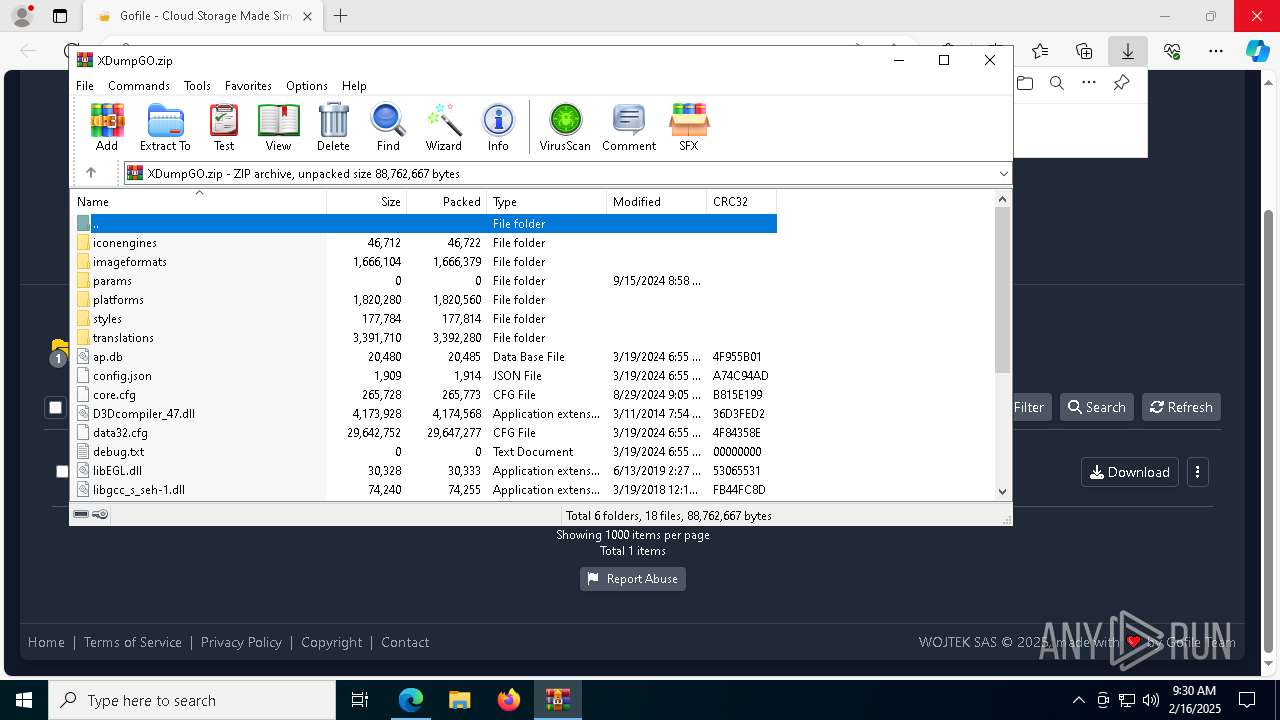
Task: Click the Refresh button
Action: click(x=1181, y=407)
